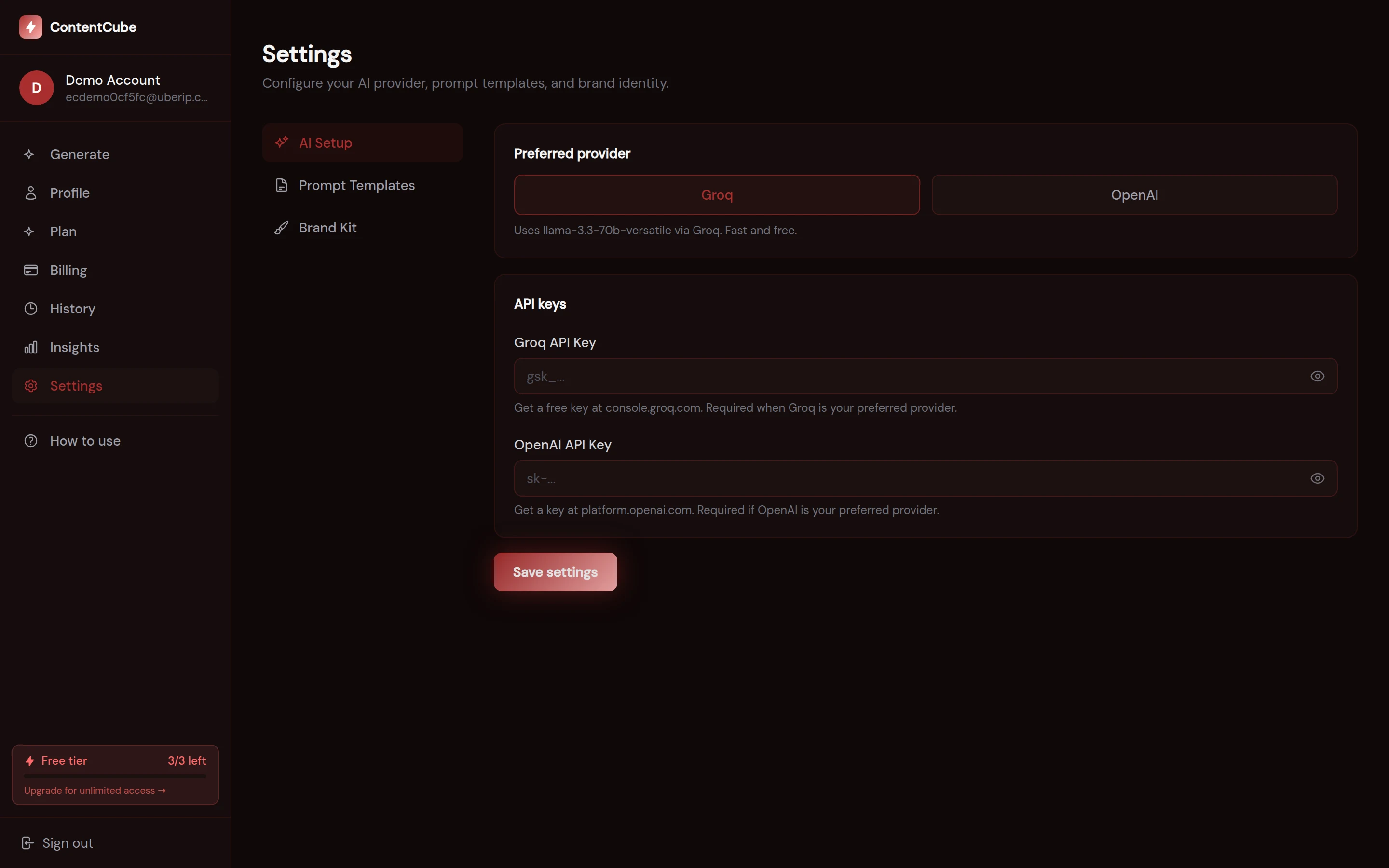Click the Sign out label
The height and width of the screenshot is (868, 1389).
(68, 843)
